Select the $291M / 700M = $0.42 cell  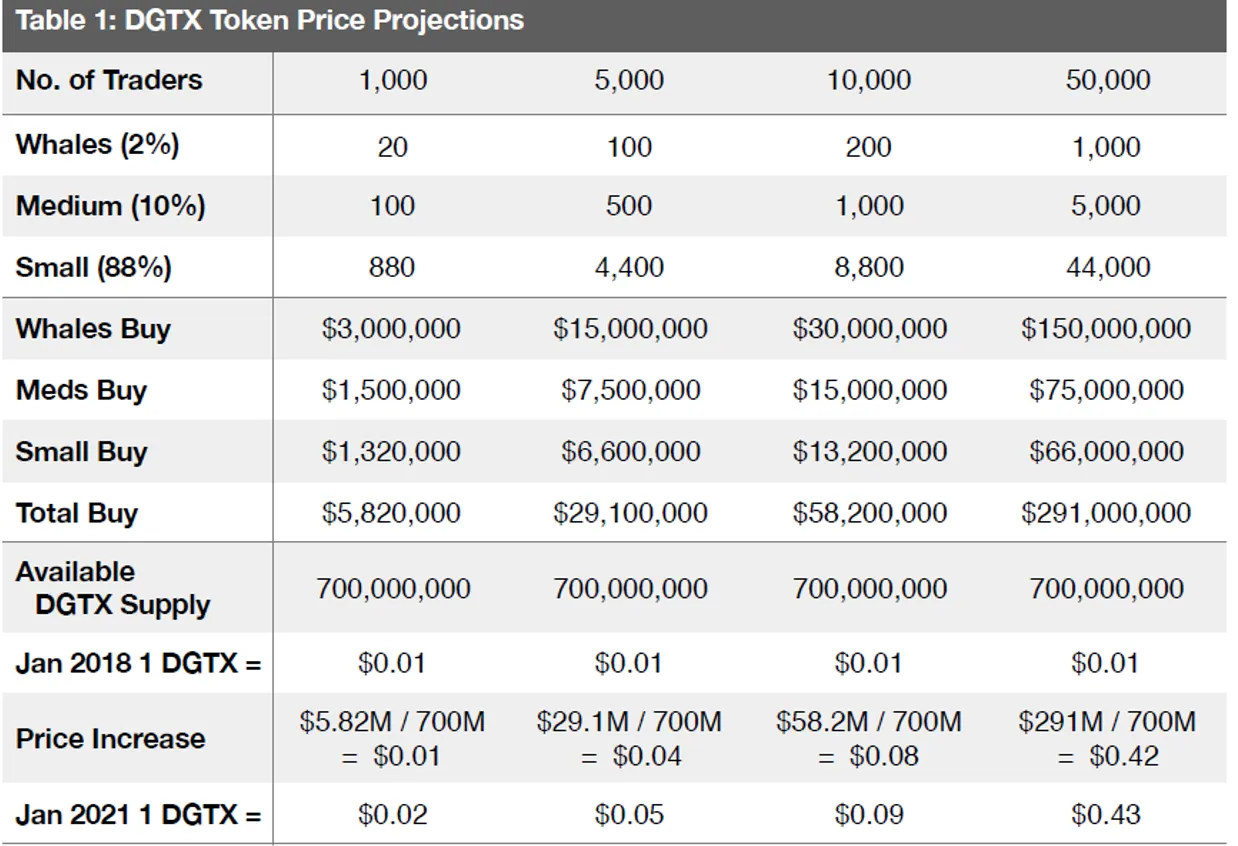click(x=1107, y=739)
